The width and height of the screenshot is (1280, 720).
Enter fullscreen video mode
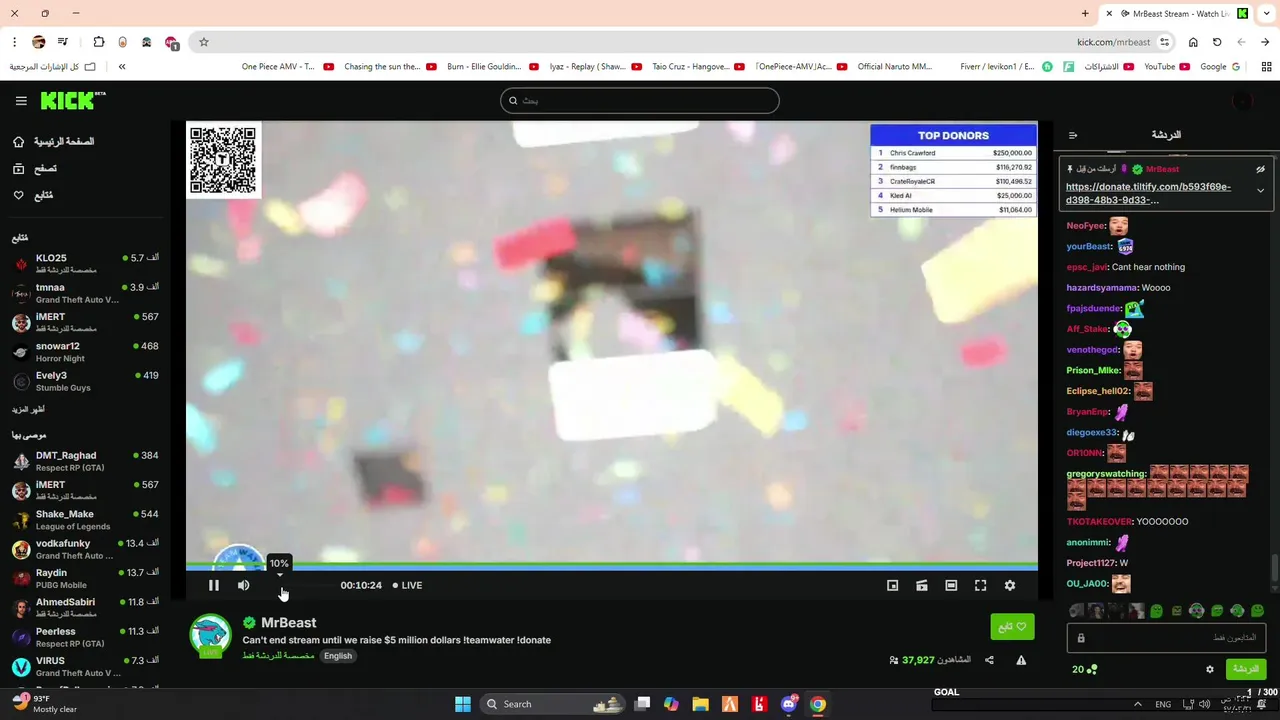click(x=980, y=585)
